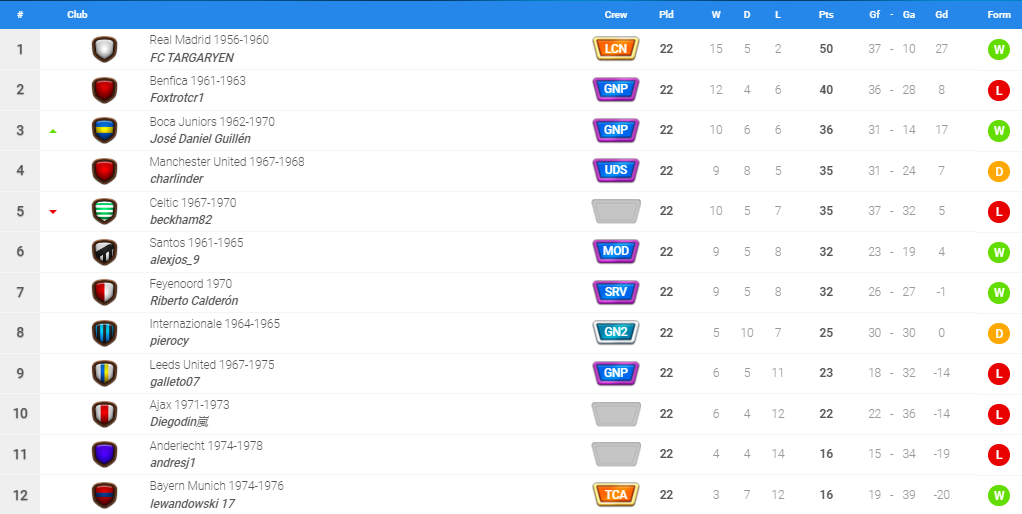Click the SRV crew badge for Feyenoord
This screenshot has width=1022, height=514.
coord(616,292)
